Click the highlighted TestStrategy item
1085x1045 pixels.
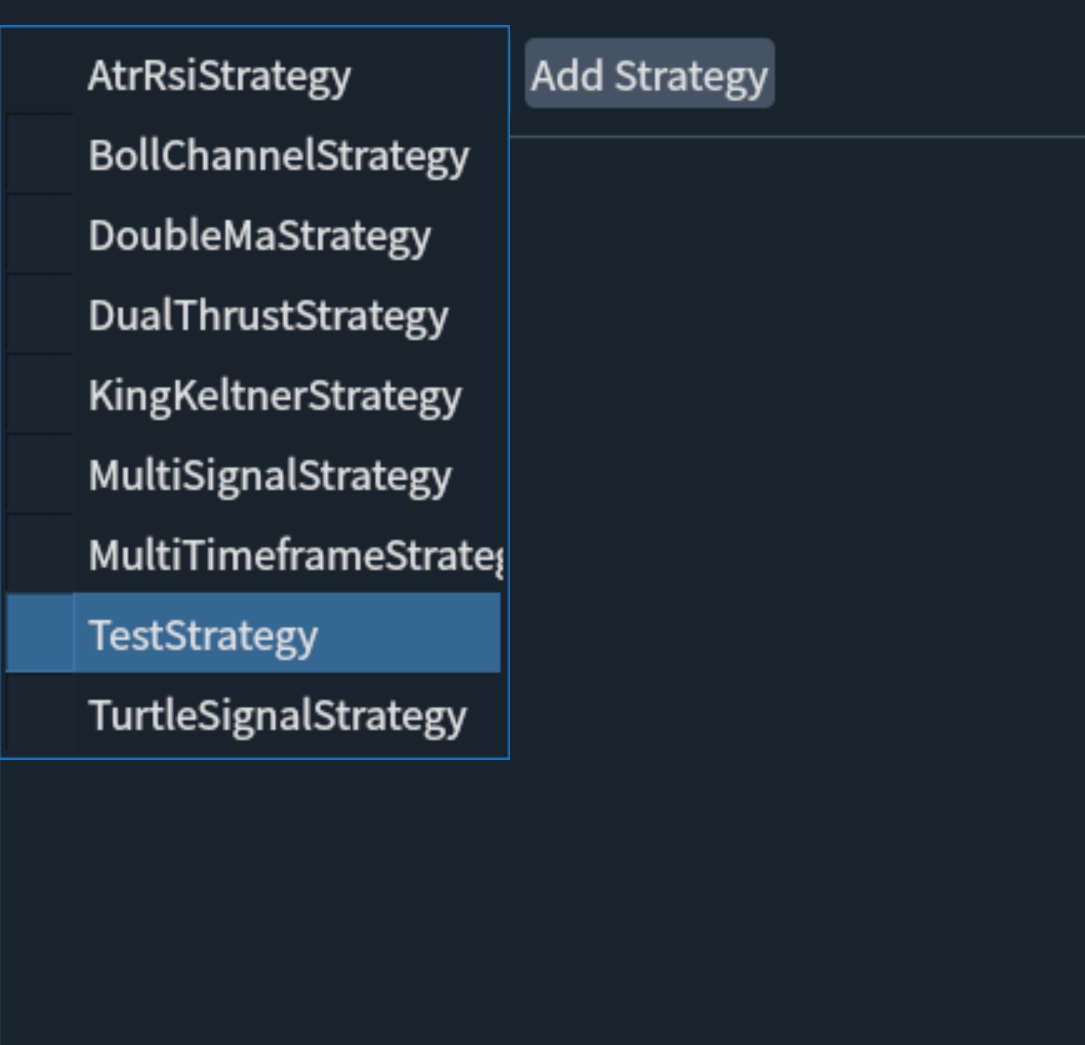pos(203,635)
